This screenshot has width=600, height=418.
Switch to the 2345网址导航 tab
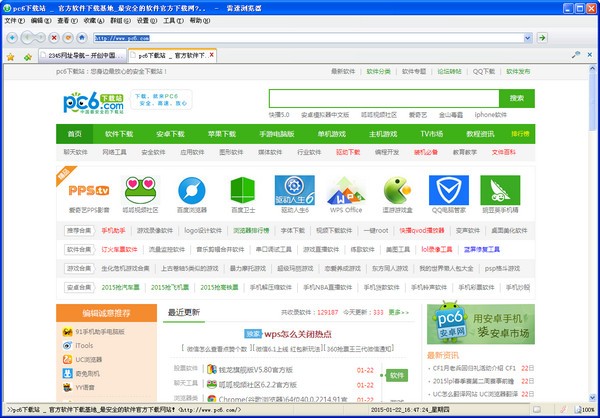tap(82, 56)
